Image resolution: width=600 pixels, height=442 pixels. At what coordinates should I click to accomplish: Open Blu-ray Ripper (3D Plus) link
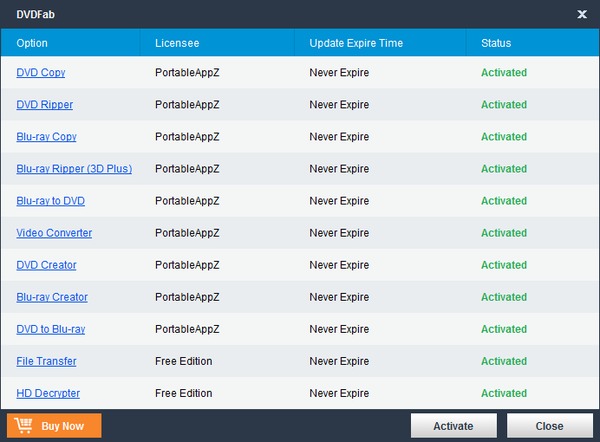pyautogui.click(x=74, y=169)
